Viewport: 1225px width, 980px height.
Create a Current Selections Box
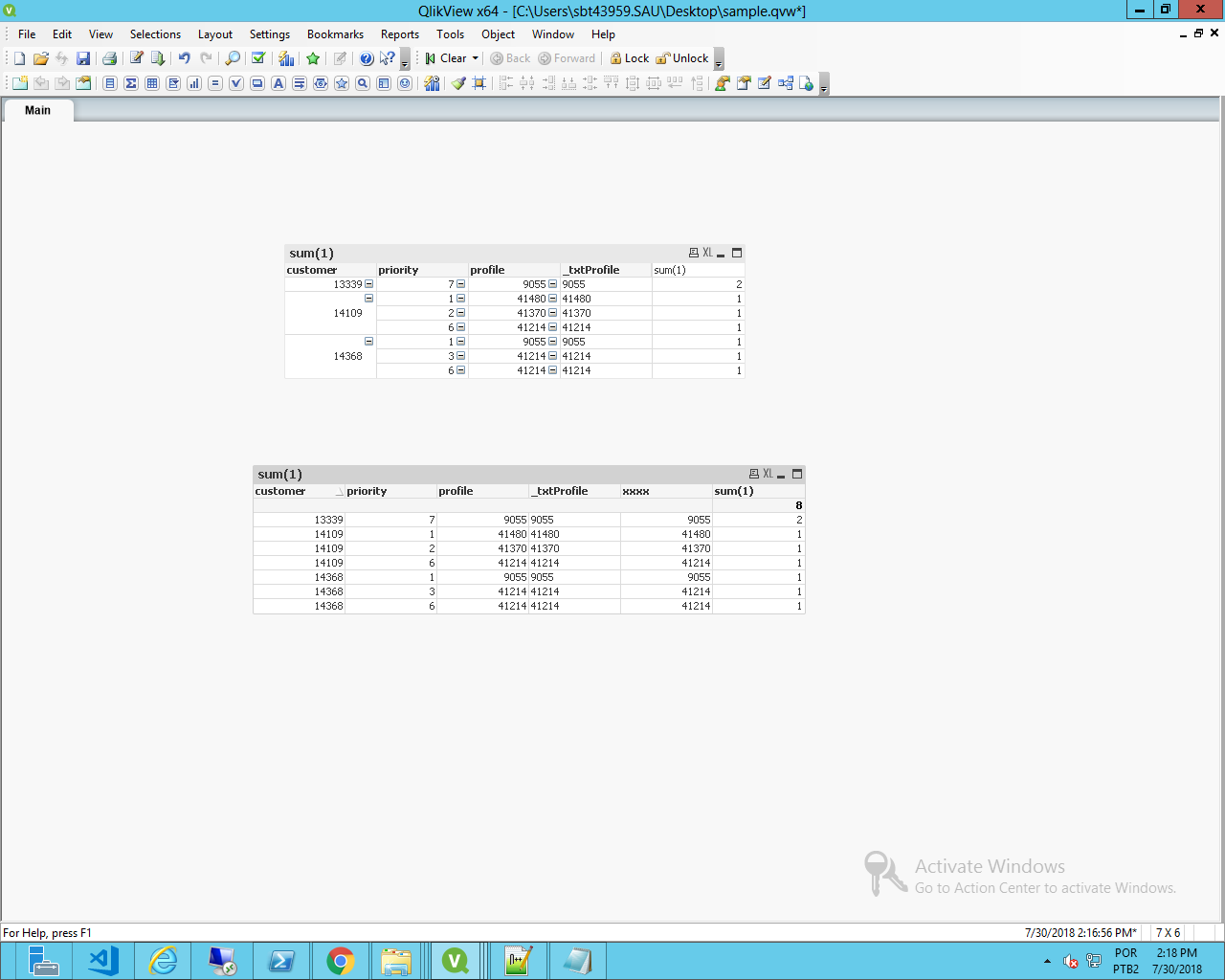tap(236, 83)
